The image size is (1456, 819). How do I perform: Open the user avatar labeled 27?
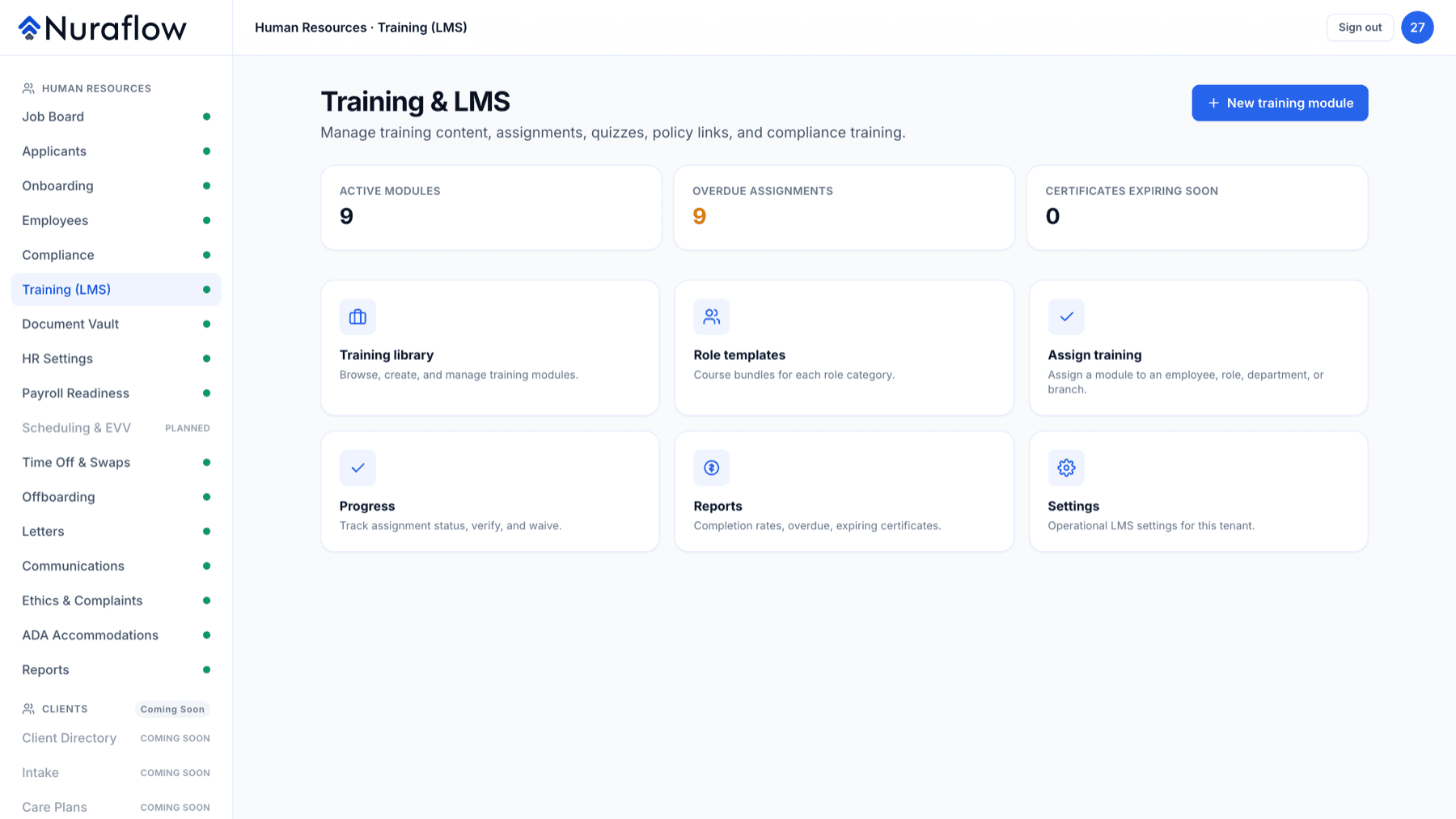coord(1417,28)
